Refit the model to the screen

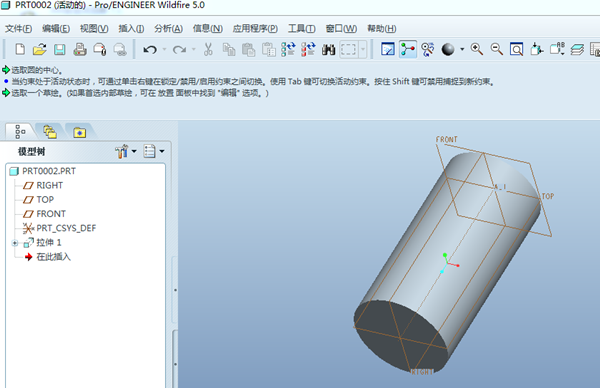pyautogui.click(x=516, y=49)
